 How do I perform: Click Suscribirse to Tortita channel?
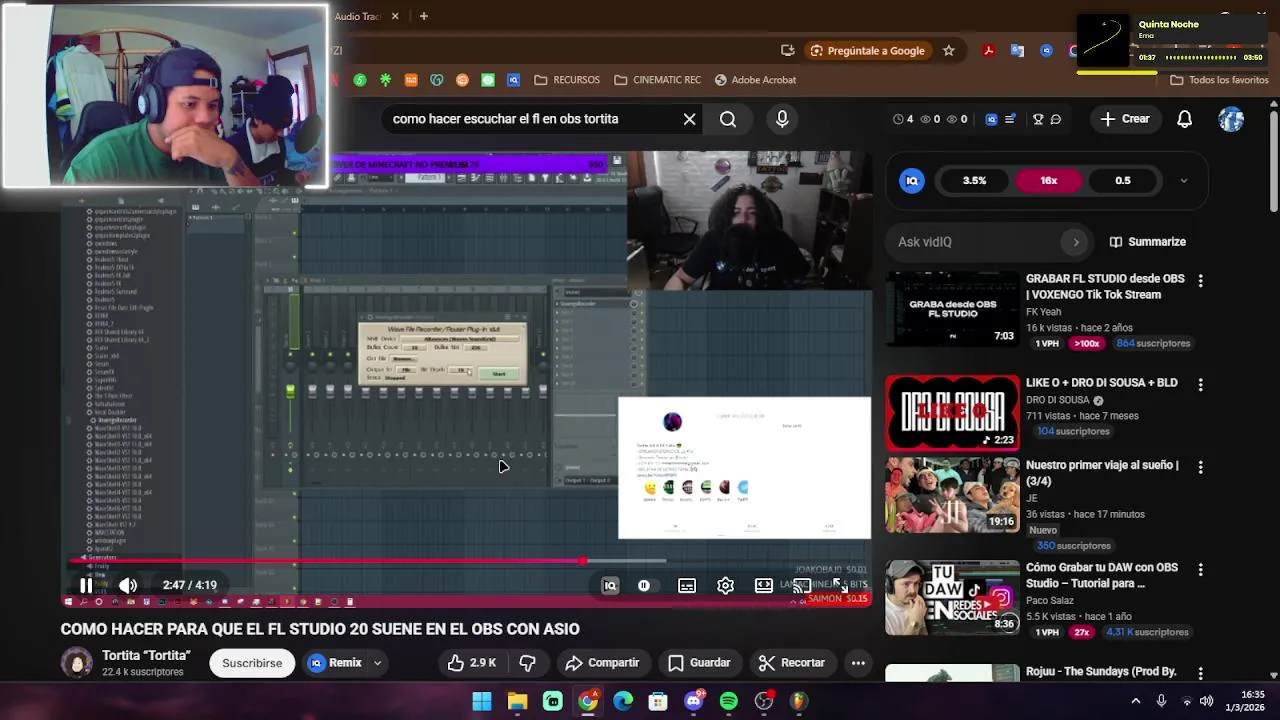click(252, 663)
